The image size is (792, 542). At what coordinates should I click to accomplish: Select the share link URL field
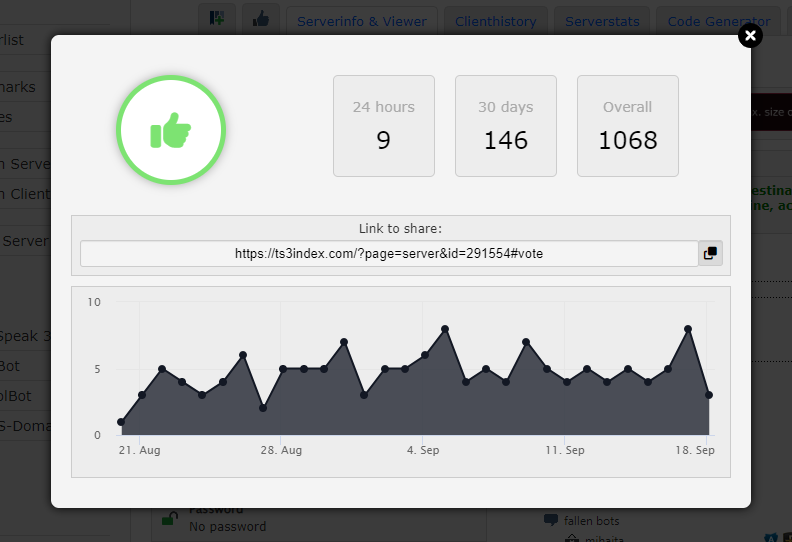[x=389, y=254]
